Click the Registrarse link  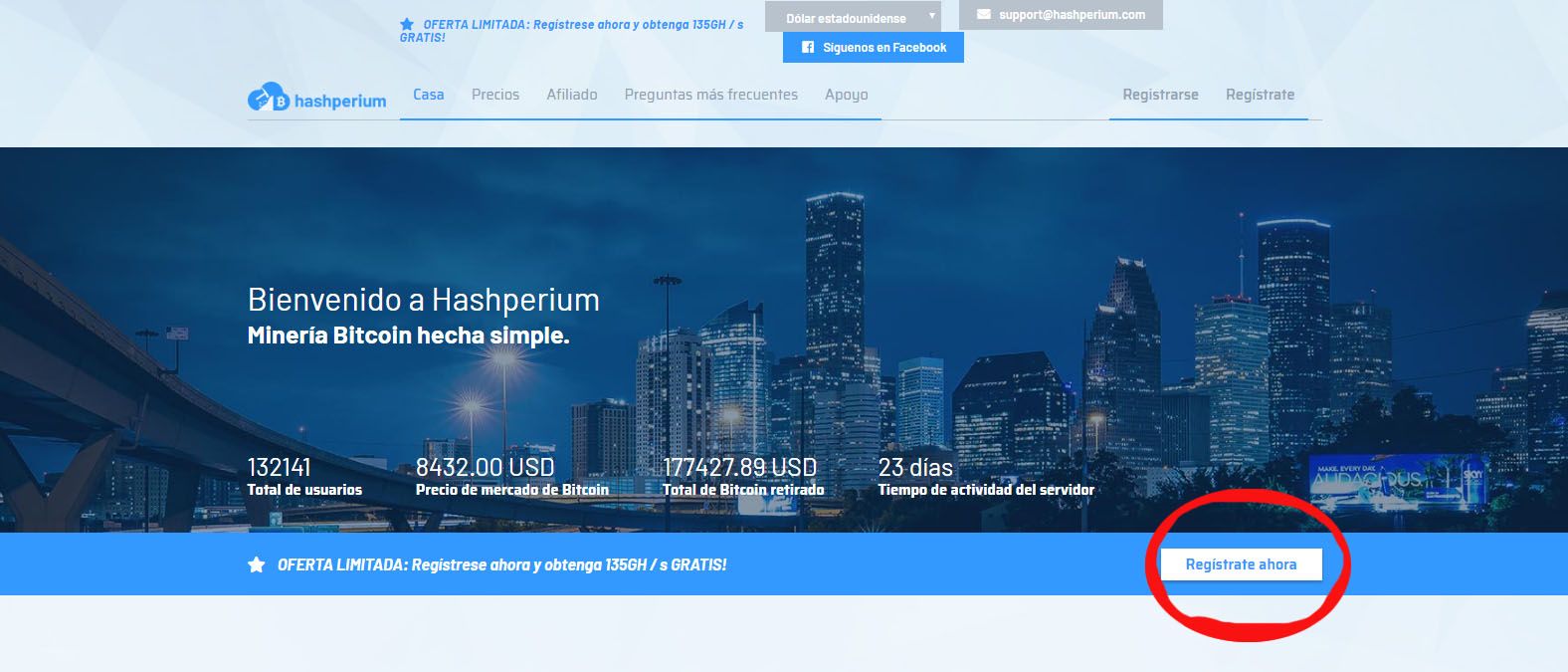point(1160,95)
